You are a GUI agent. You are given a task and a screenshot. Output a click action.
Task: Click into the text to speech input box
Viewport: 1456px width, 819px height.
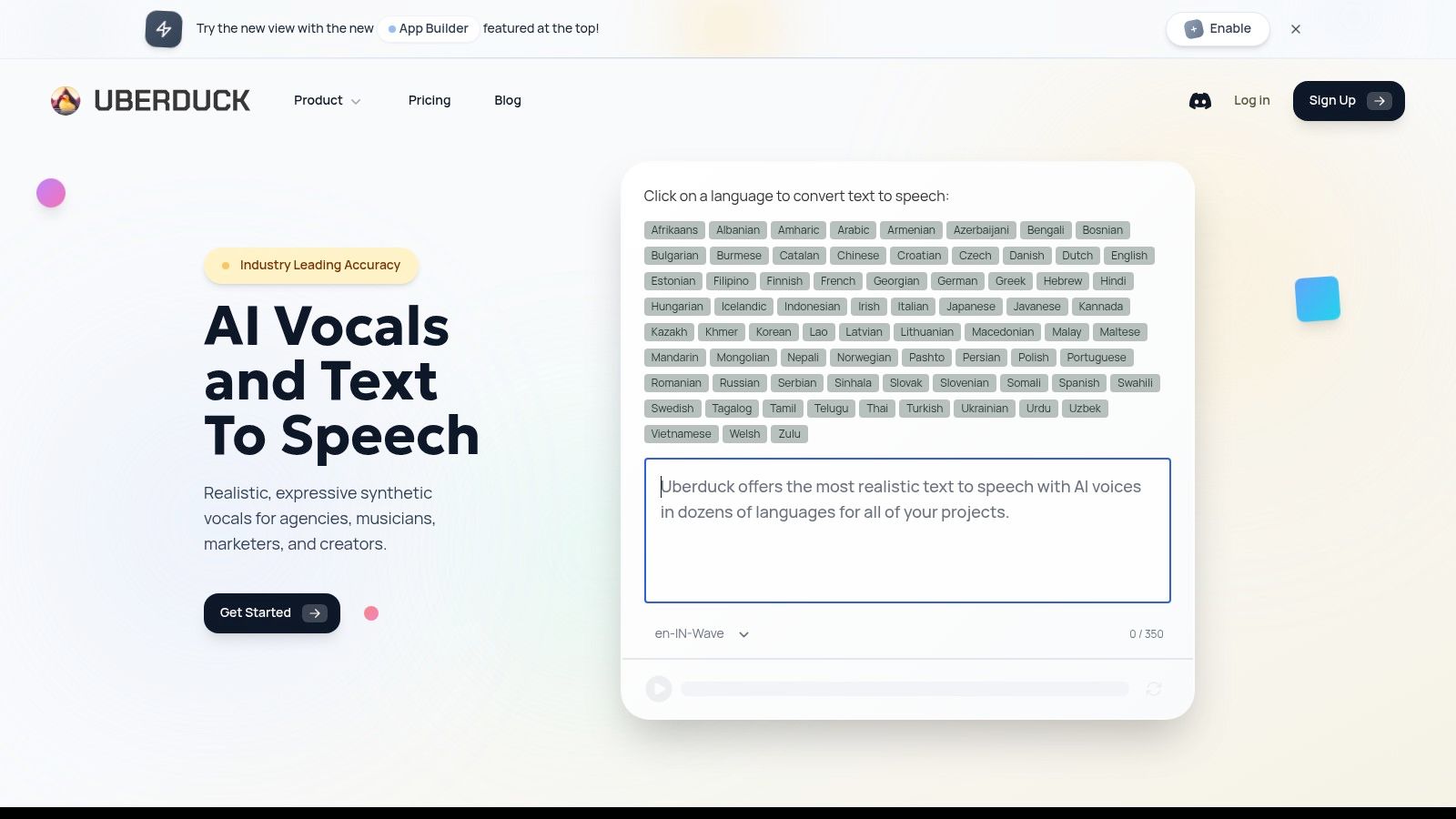point(907,531)
